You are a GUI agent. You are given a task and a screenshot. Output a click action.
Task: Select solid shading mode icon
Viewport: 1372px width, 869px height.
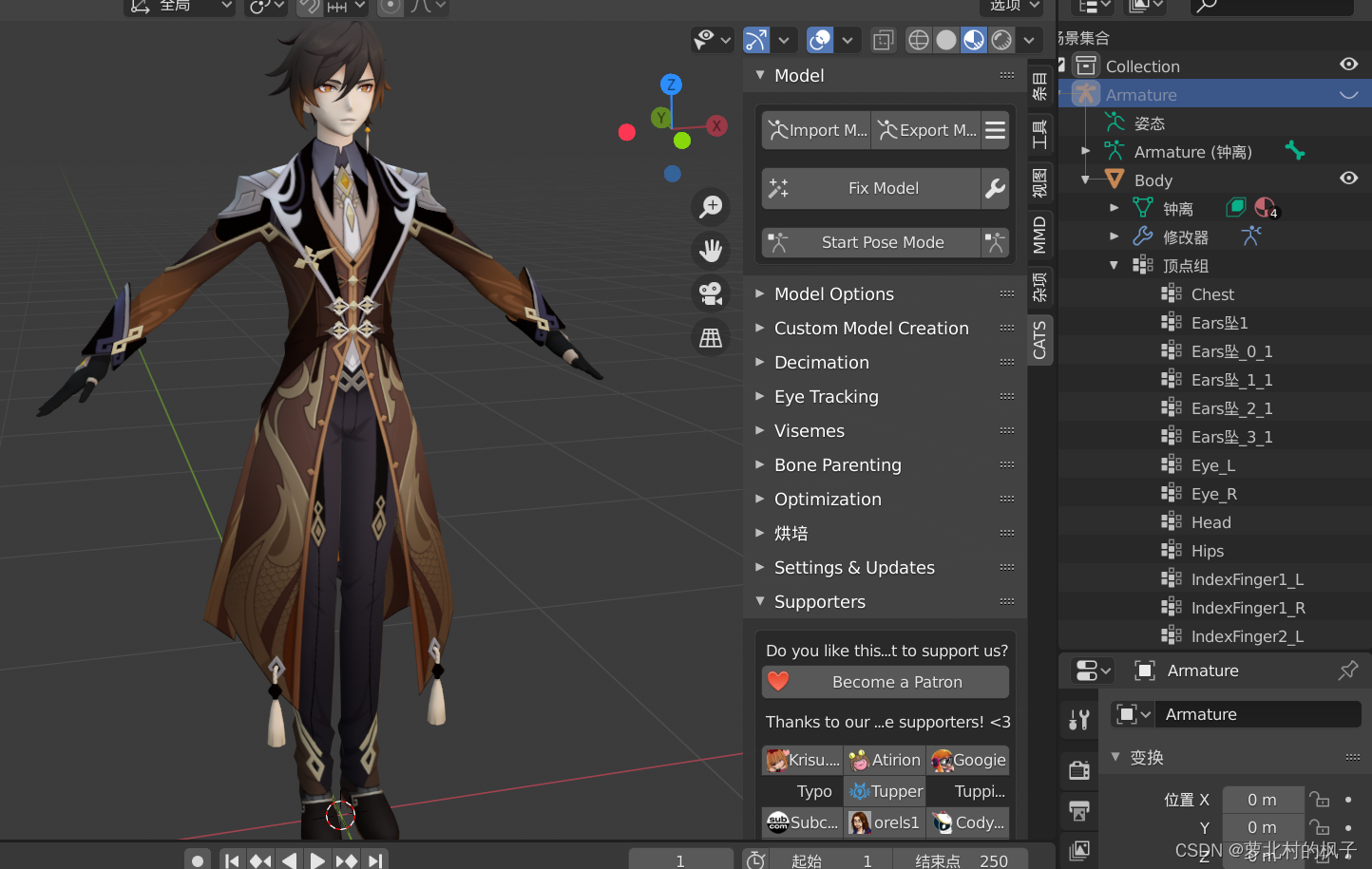[946, 40]
